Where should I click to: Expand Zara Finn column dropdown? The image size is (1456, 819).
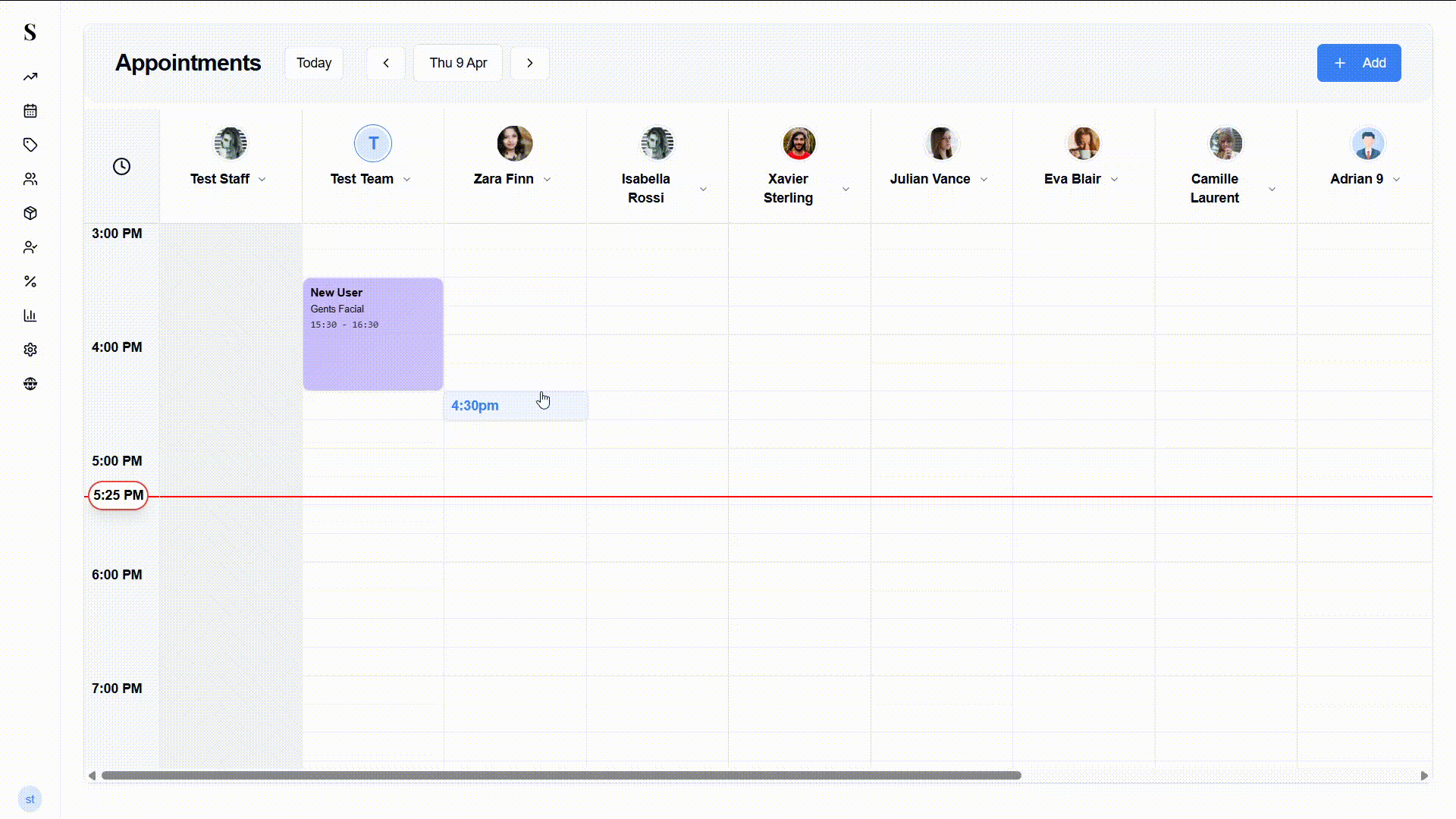pos(548,180)
